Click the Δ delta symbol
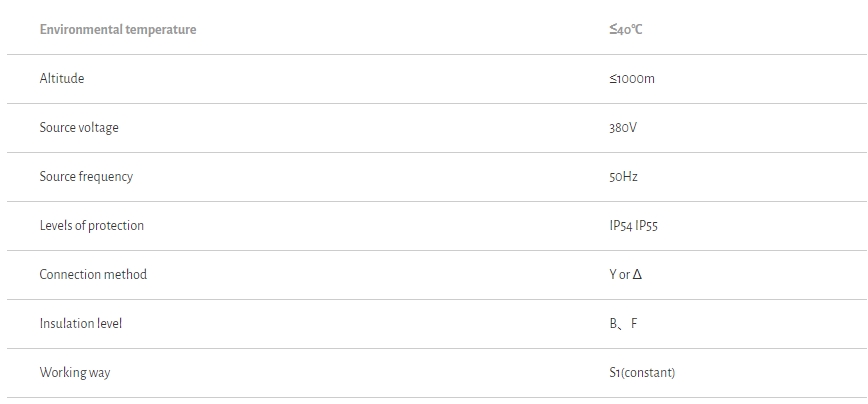 (637, 275)
